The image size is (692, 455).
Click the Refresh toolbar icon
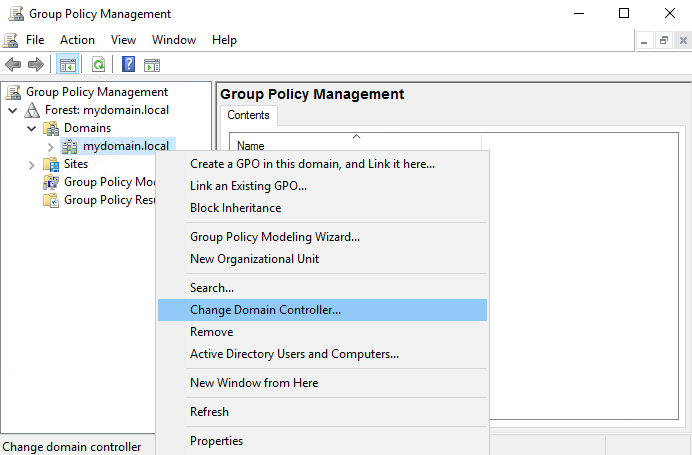(x=98, y=65)
